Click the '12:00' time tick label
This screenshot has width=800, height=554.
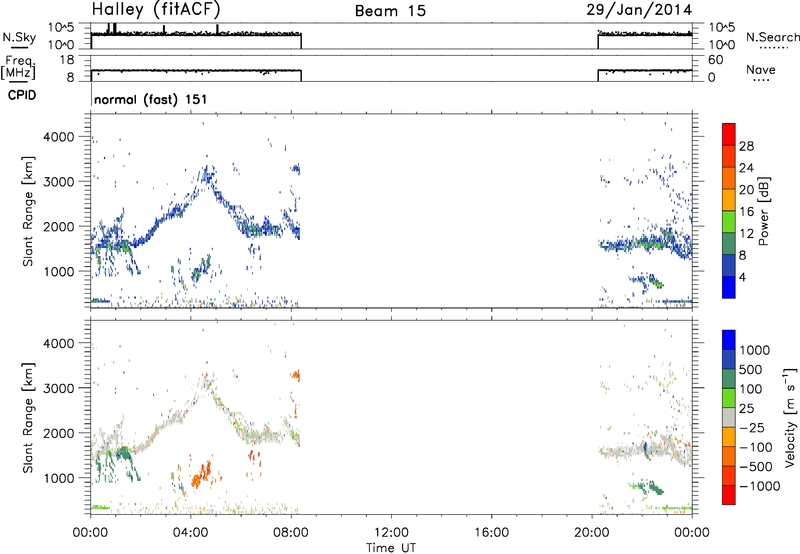point(391,533)
